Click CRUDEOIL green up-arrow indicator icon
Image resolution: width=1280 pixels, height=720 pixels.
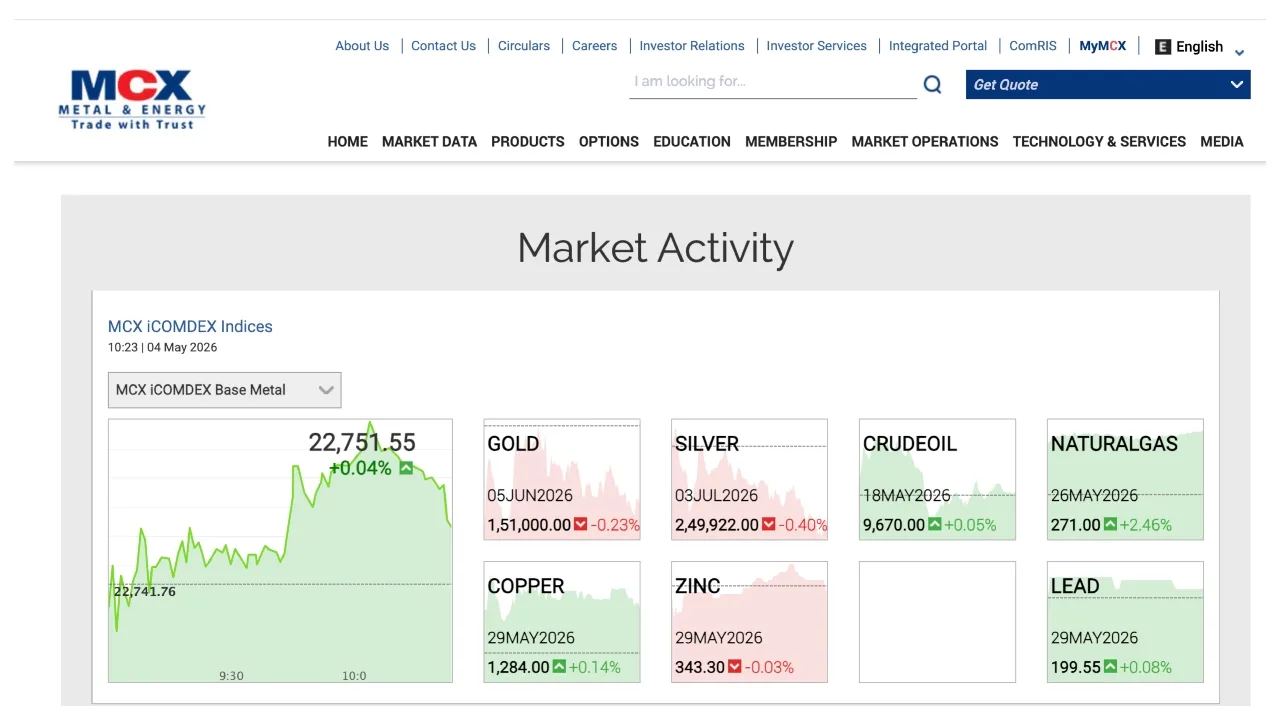click(934, 525)
